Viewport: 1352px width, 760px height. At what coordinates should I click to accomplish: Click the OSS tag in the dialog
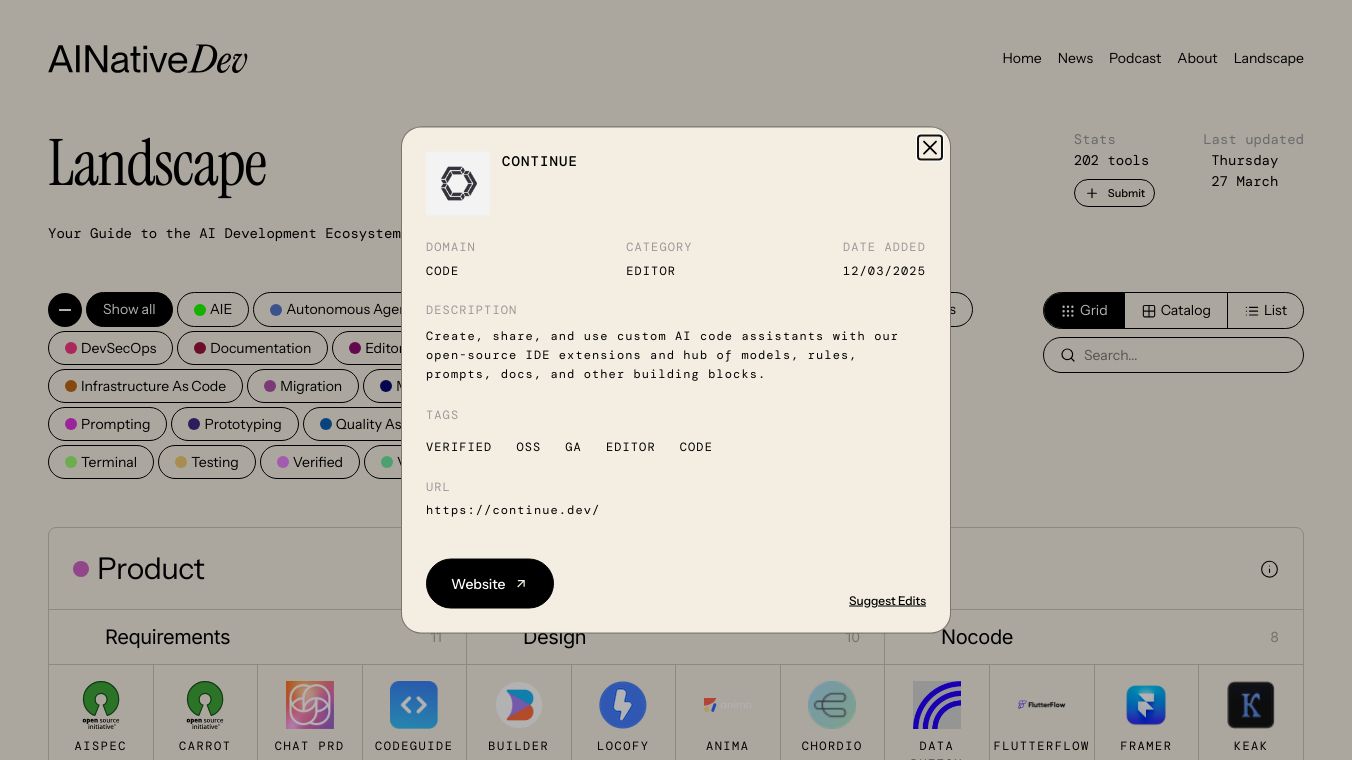528,447
